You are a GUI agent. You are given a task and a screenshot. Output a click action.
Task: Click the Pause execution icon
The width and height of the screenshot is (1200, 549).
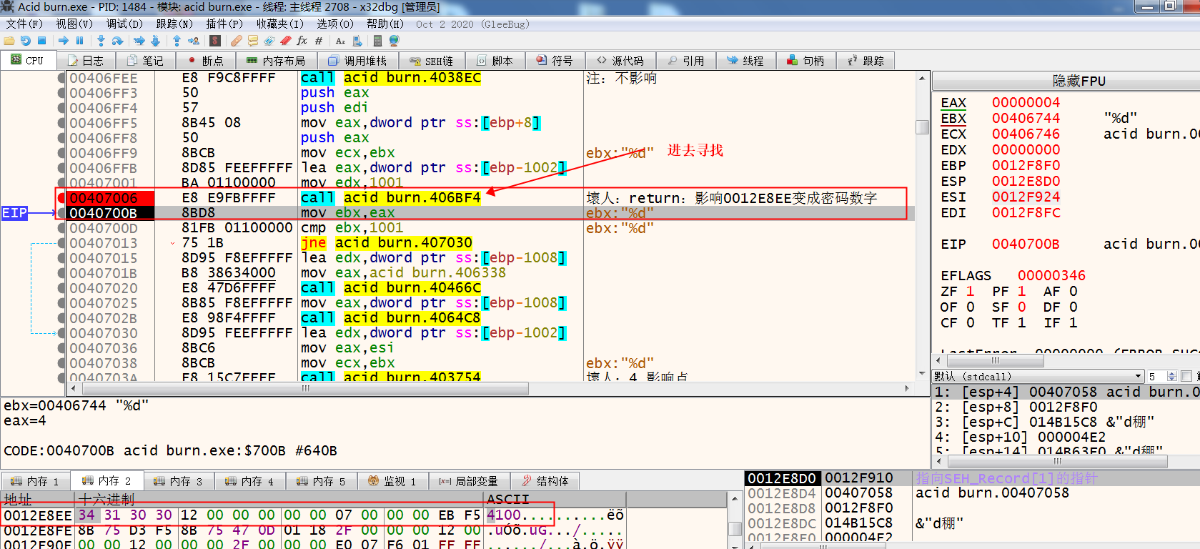coord(80,41)
